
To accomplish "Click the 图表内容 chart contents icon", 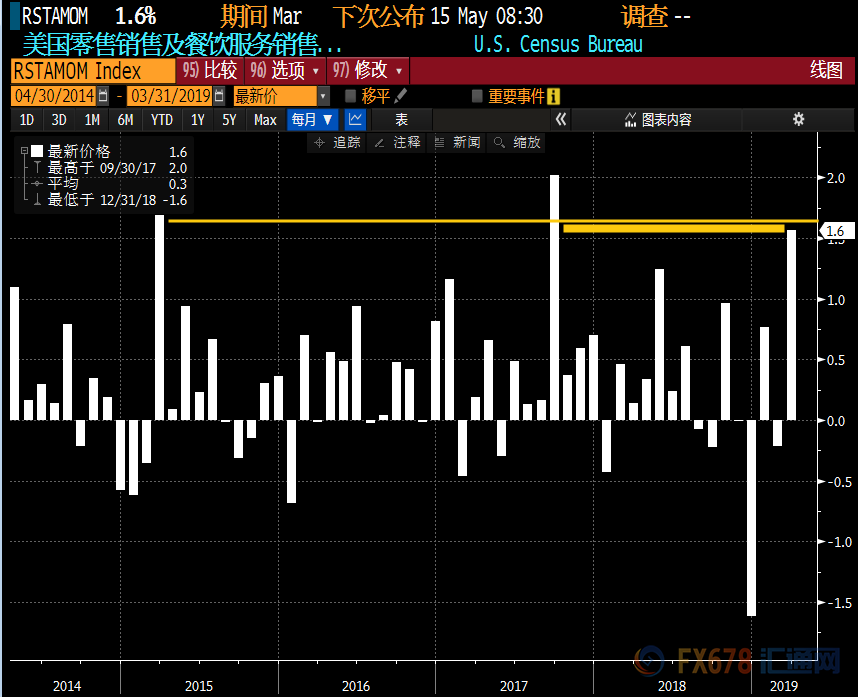I will click(x=630, y=119).
